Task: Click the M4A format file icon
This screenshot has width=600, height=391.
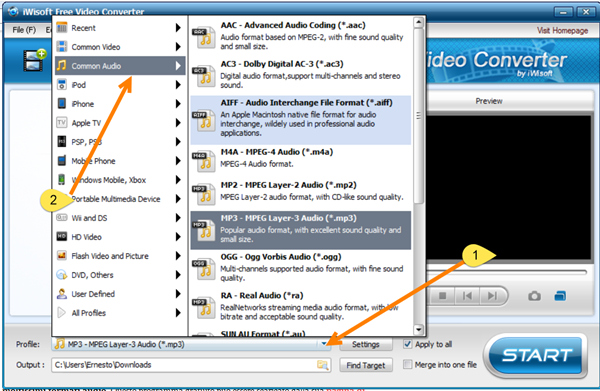Action: click(x=204, y=161)
